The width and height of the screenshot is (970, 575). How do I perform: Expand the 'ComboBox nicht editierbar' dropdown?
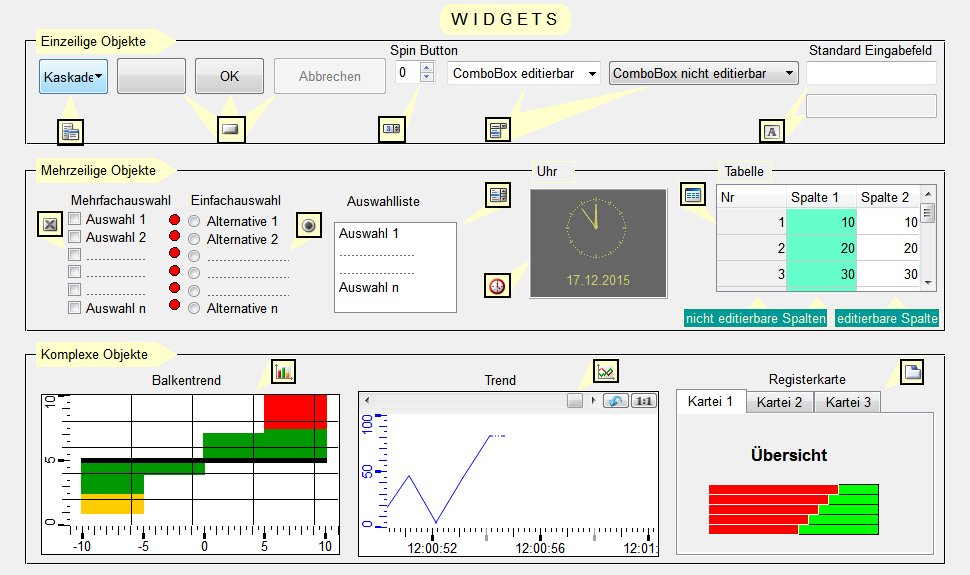[x=789, y=73]
